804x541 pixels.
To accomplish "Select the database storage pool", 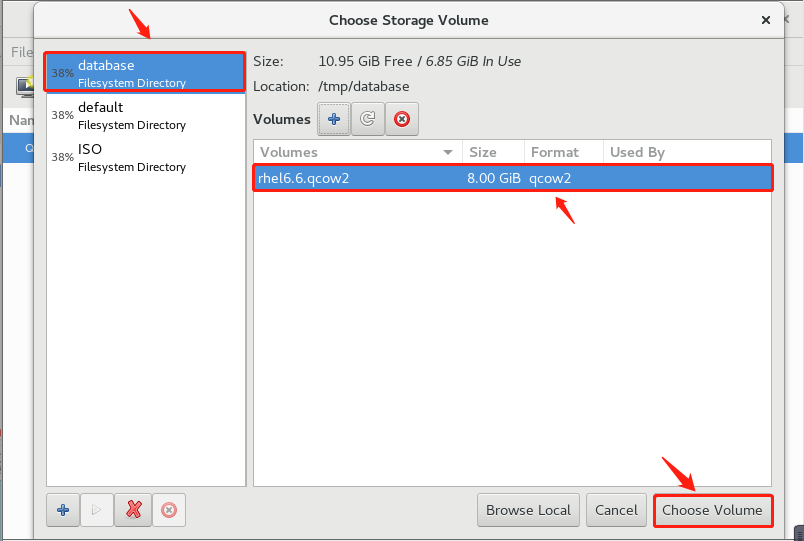I will point(146,73).
